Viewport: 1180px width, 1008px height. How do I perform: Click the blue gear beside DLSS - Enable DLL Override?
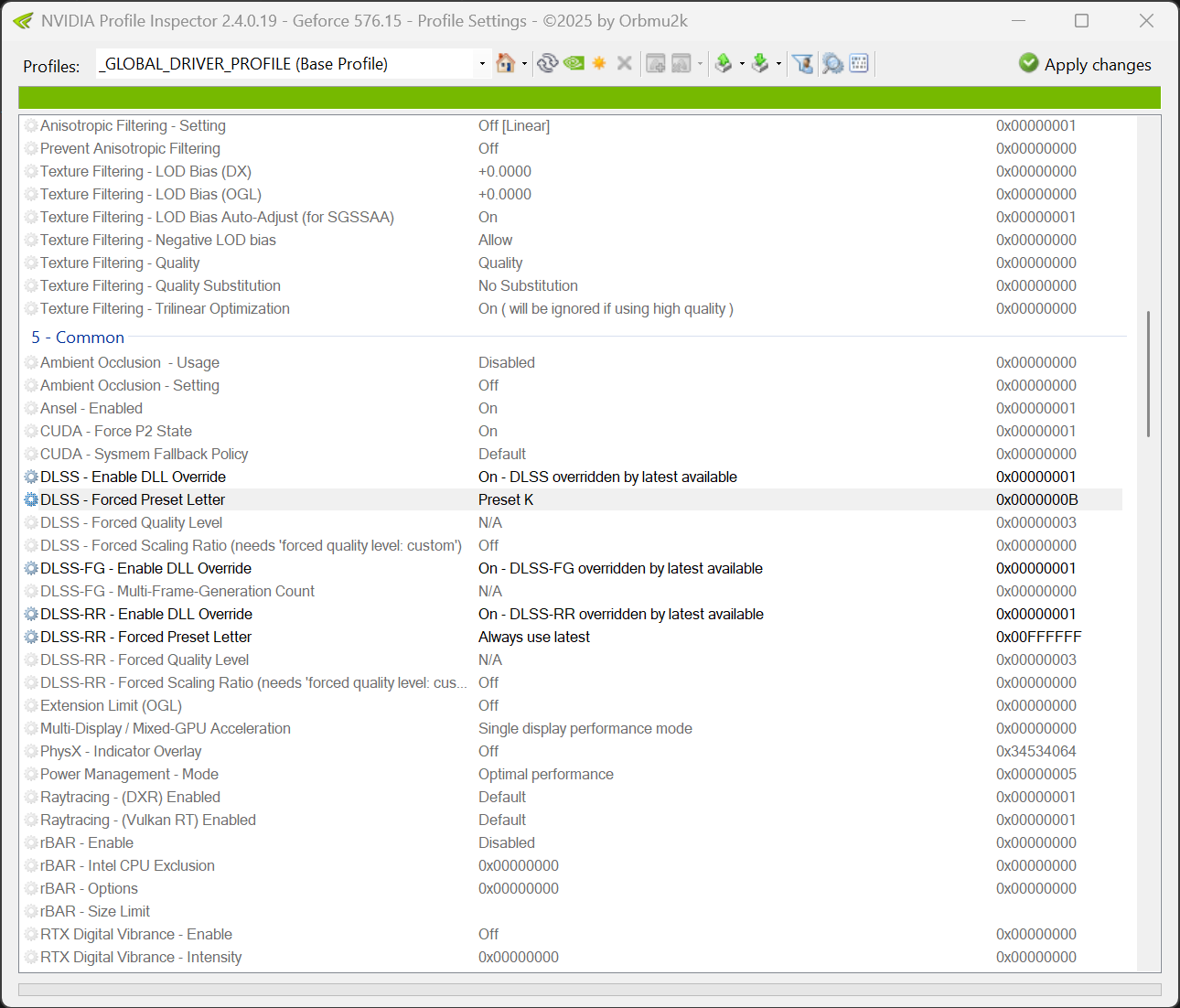[x=31, y=477]
